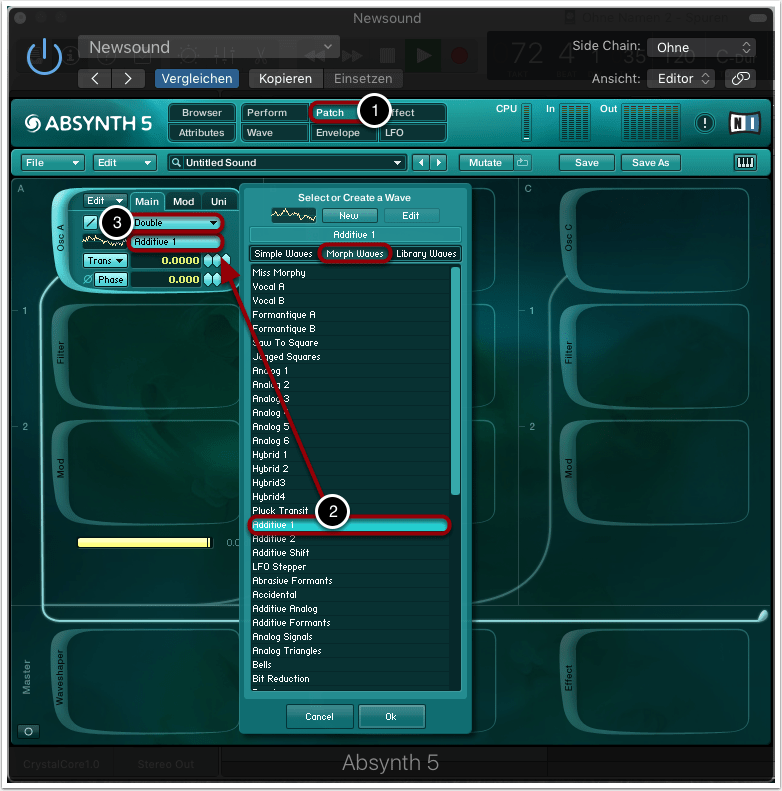Select Hybrid 2 in wave list
The width and height of the screenshot is (782, 791).
pos(350,469)
